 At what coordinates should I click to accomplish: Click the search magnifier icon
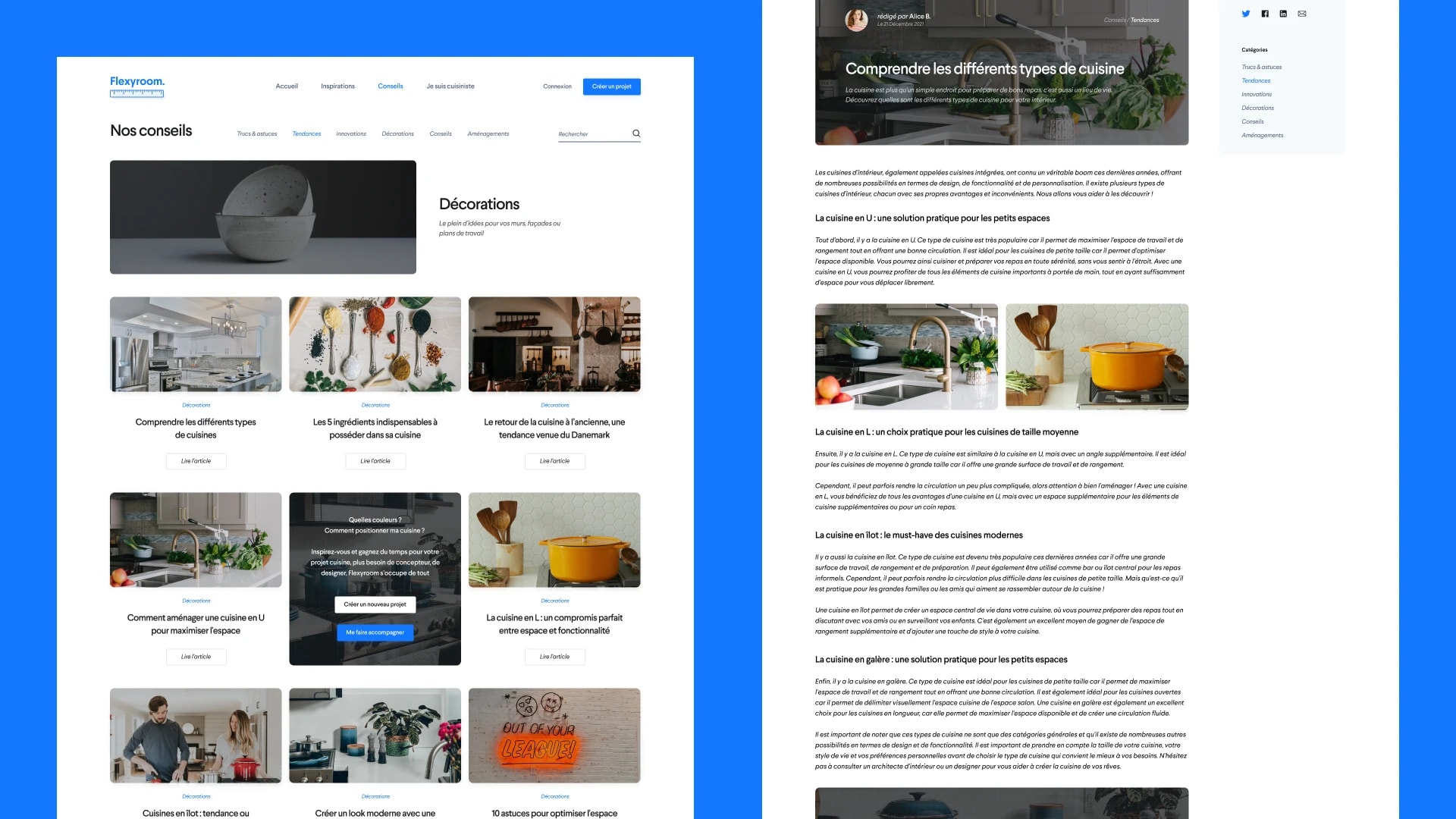point(636,133)
